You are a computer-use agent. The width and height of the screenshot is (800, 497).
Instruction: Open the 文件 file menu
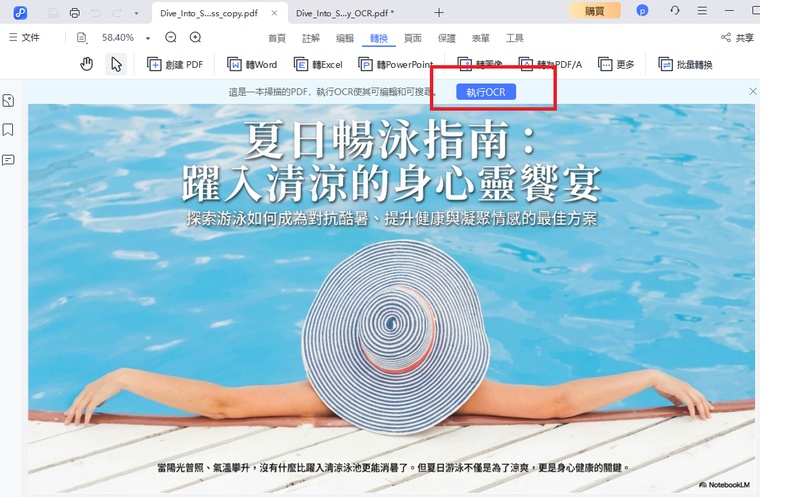click(x=24, y=37)
